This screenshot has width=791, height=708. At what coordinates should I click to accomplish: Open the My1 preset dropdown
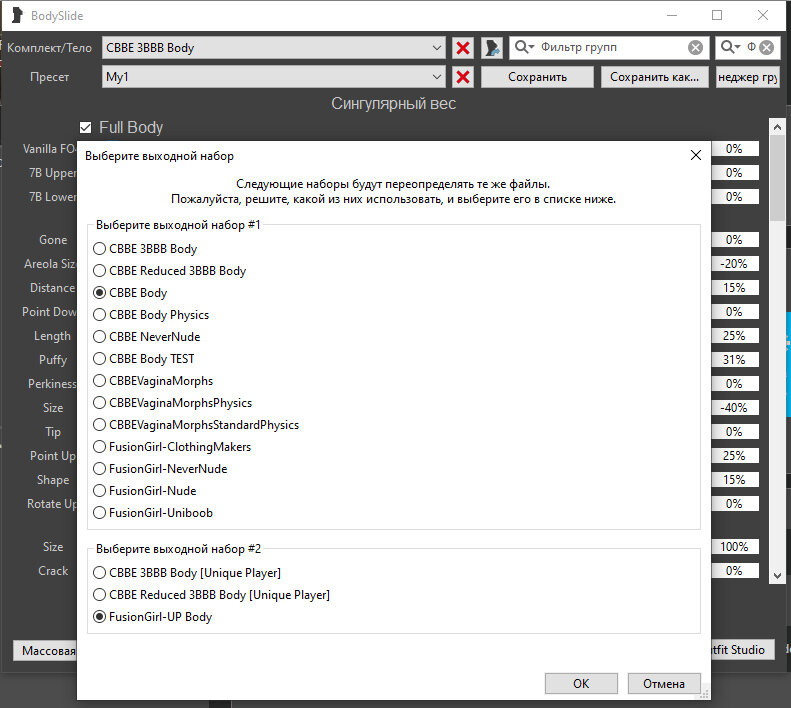(x=436, y=77)
